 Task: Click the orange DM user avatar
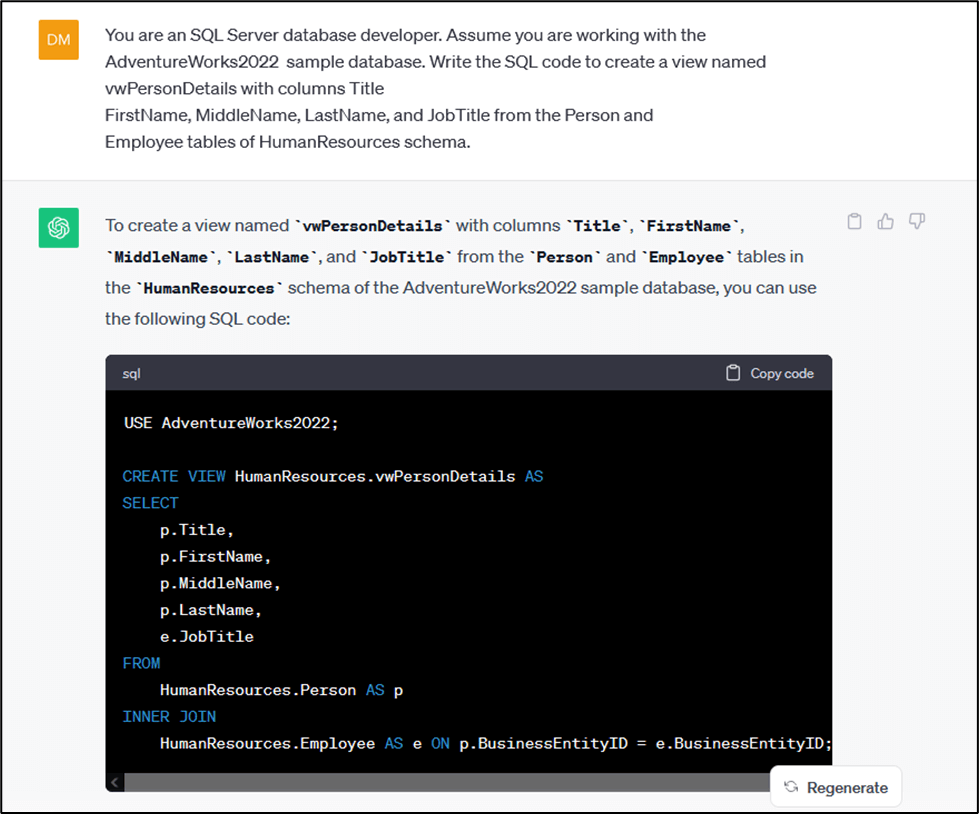point(58,40)
